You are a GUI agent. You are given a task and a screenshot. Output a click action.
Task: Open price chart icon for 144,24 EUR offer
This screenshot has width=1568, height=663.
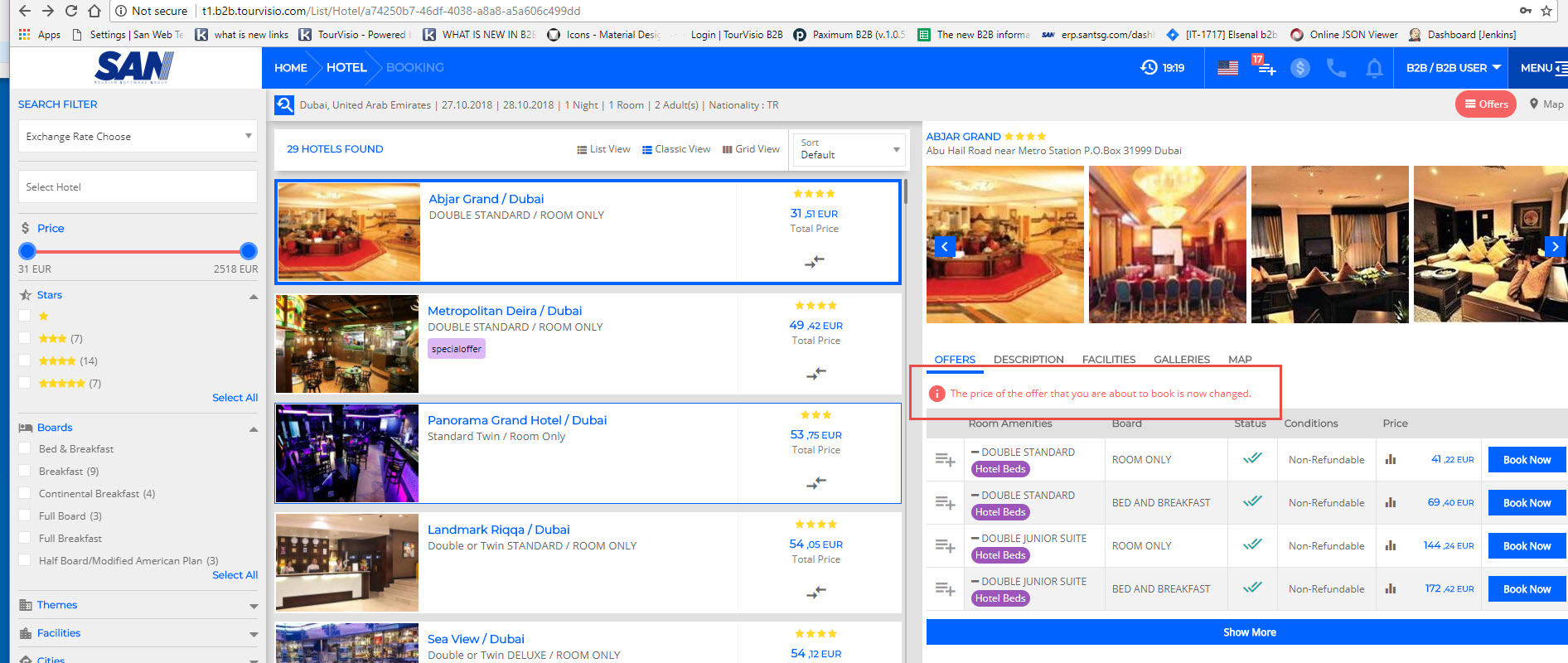click(x=1391, y=545)
